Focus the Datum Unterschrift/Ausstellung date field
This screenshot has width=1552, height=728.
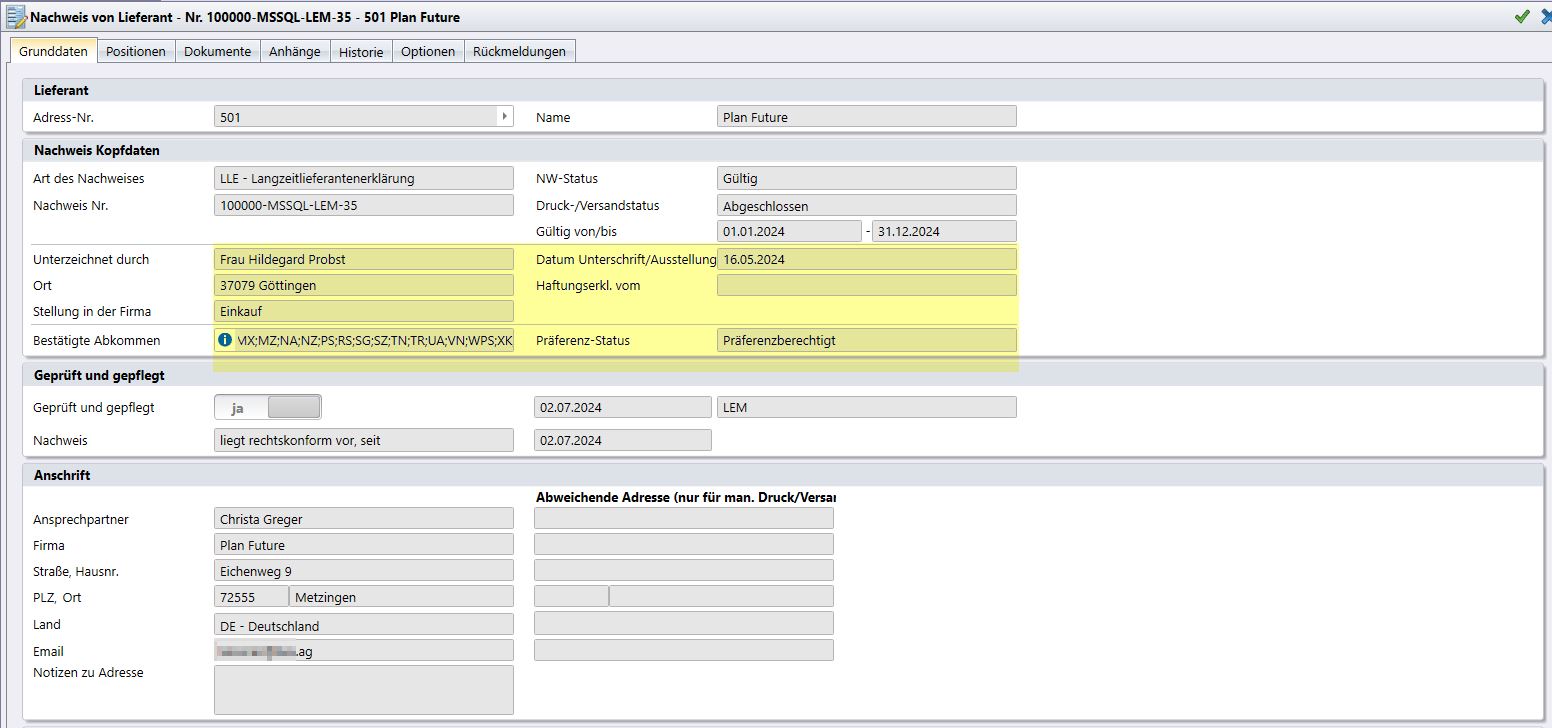(866, 259)
